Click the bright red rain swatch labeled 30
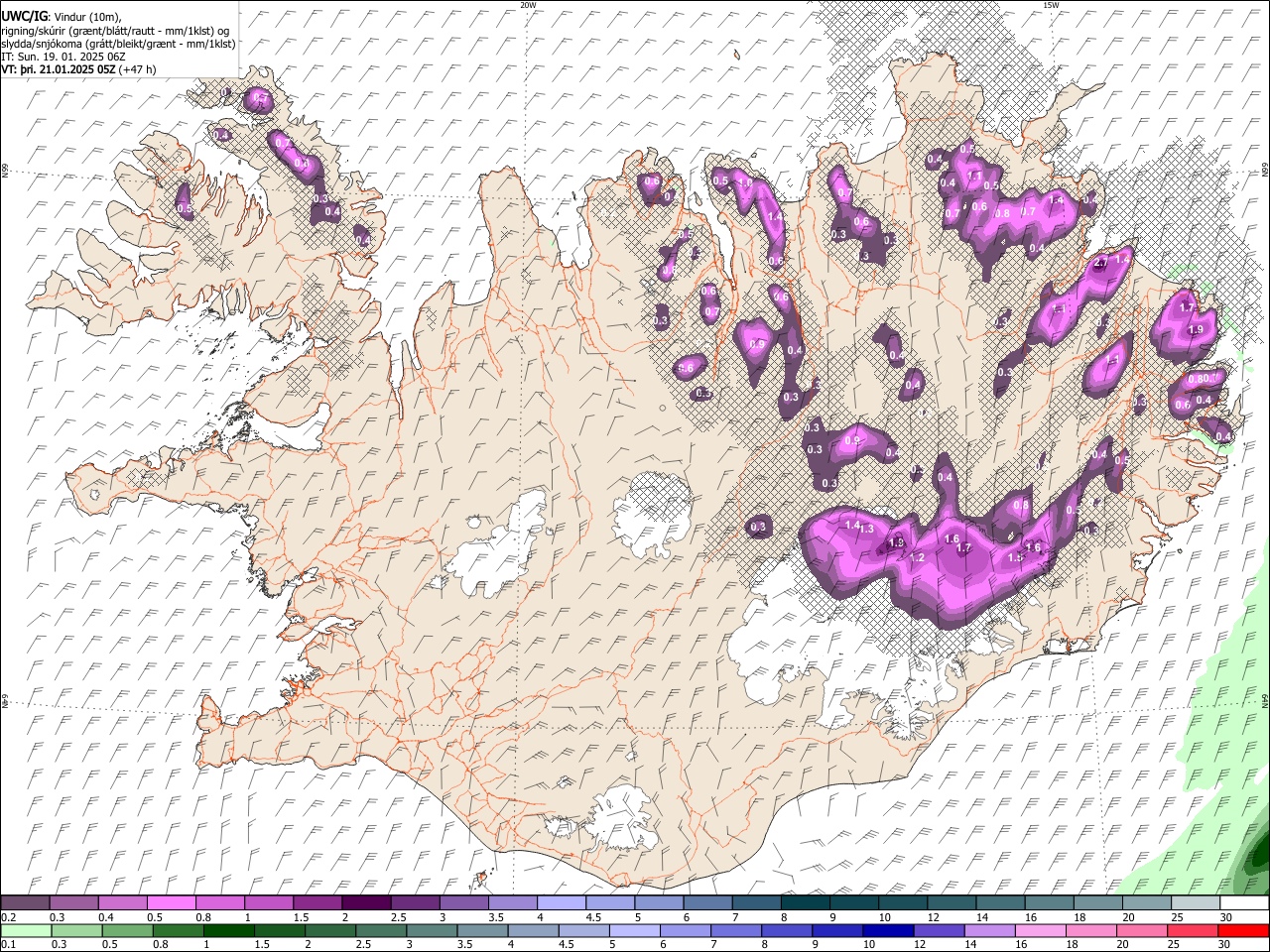This screenshot has height=952, width=1270. [1243, 930]
